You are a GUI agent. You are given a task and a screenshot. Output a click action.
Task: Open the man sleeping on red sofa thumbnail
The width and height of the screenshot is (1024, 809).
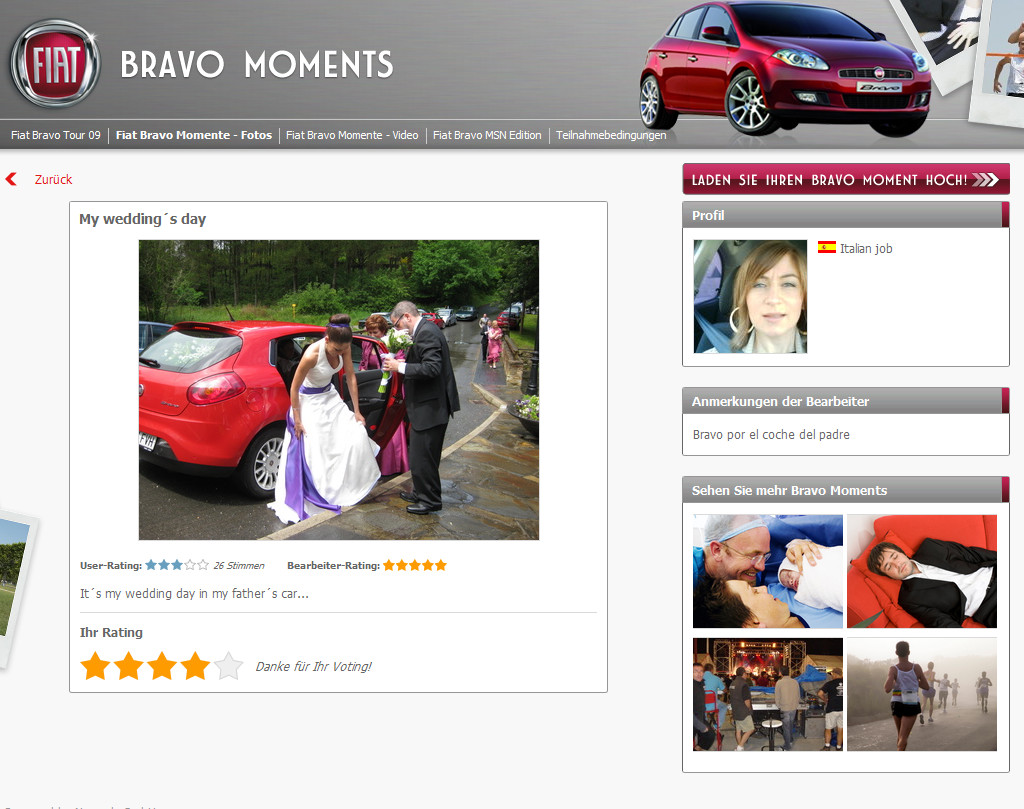[922, 571]
